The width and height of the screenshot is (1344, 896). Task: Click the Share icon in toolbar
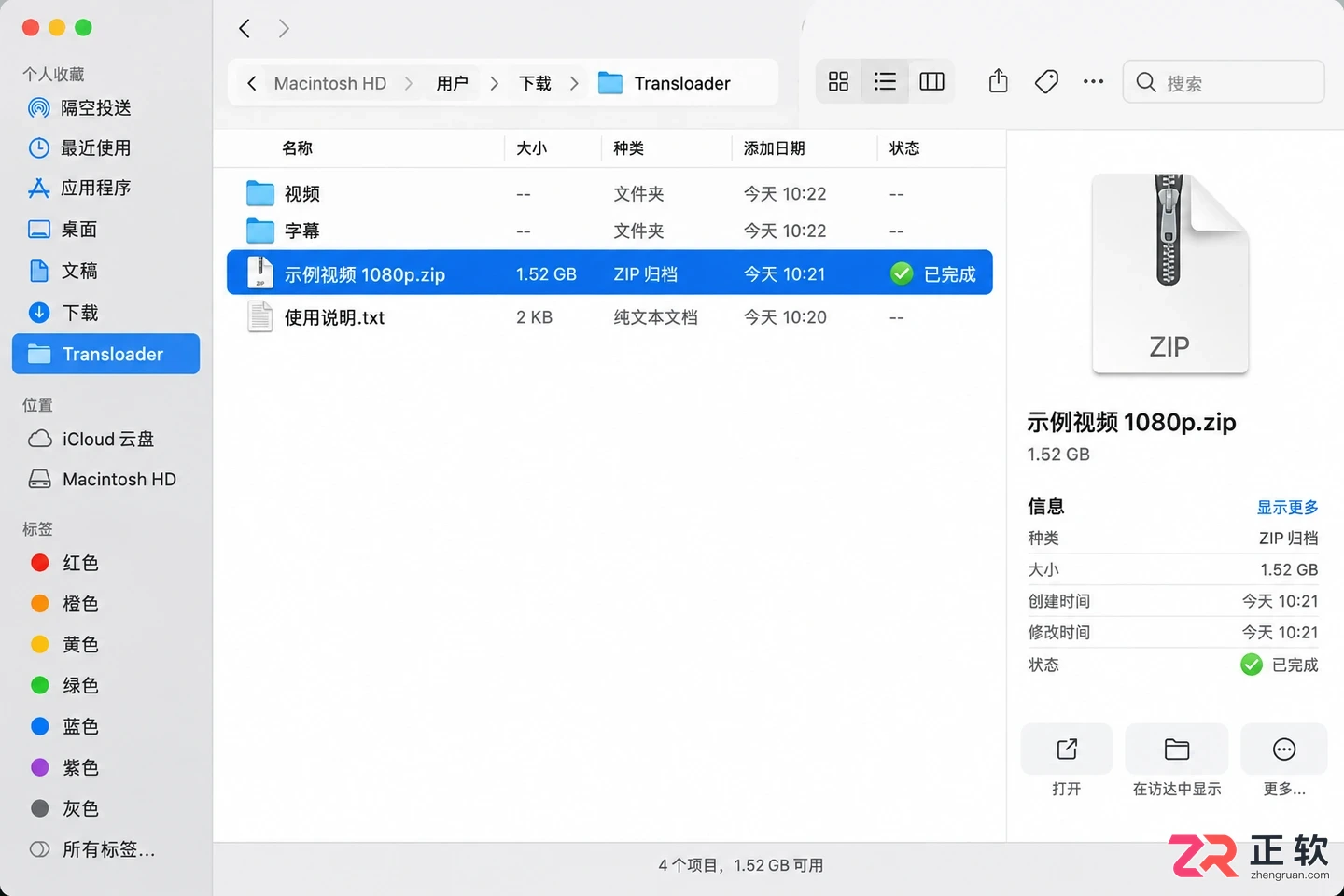click(x=998, y=81)
